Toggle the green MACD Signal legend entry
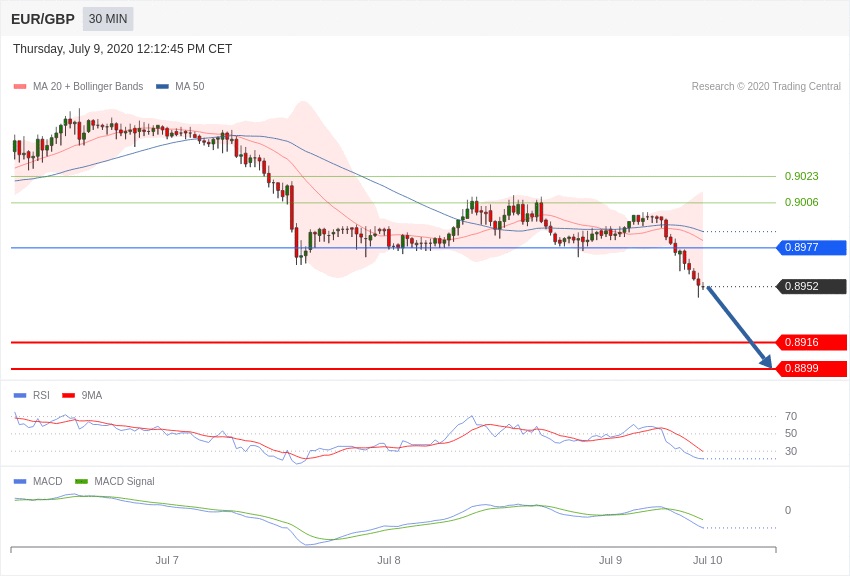This screenshot has width=850, height=576. coord(115,482)
